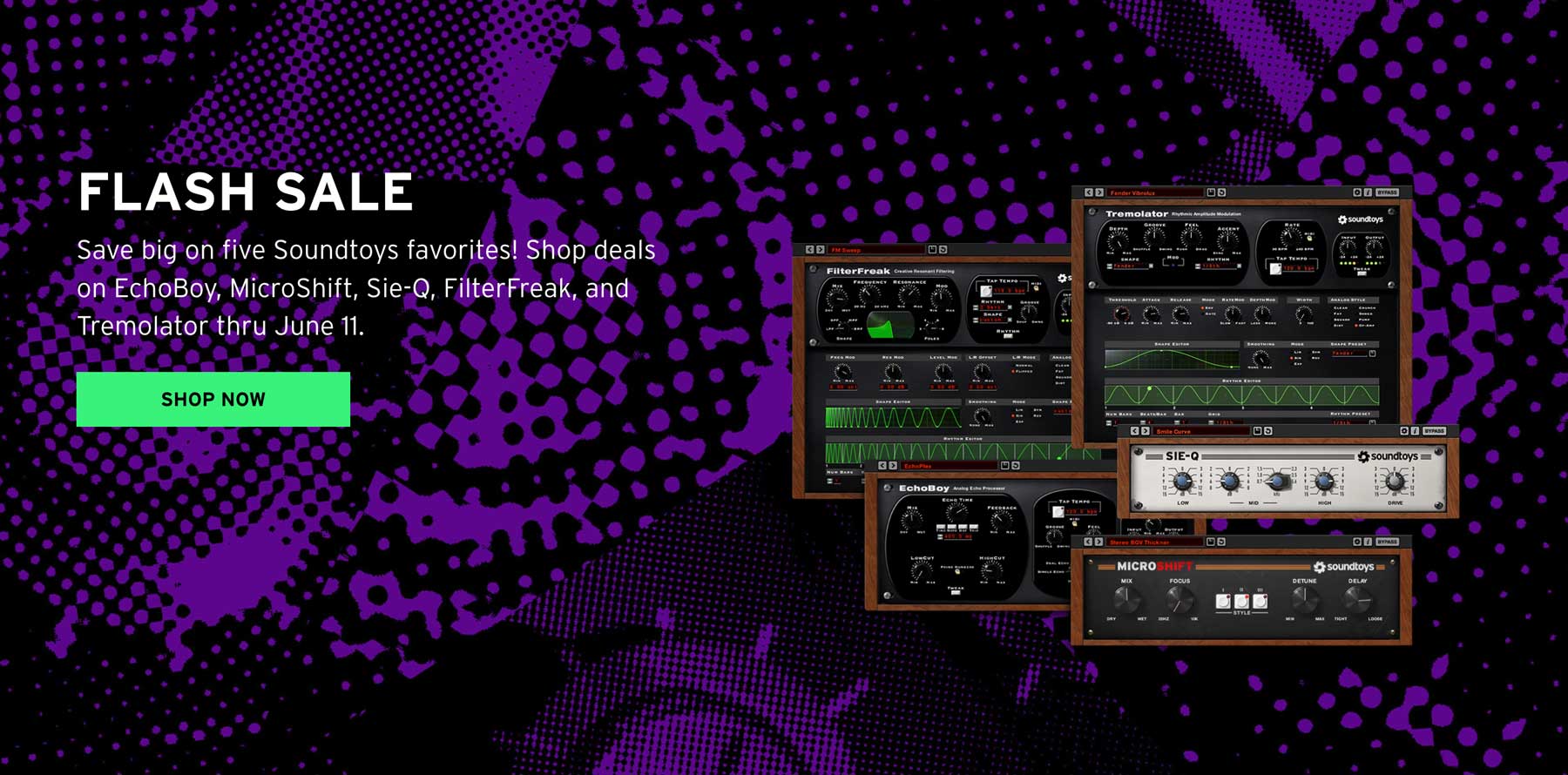This screenshot has height=775, width=1568.
Task: Click the Sie-Q Low knob
Action: tap(1182, 481)
